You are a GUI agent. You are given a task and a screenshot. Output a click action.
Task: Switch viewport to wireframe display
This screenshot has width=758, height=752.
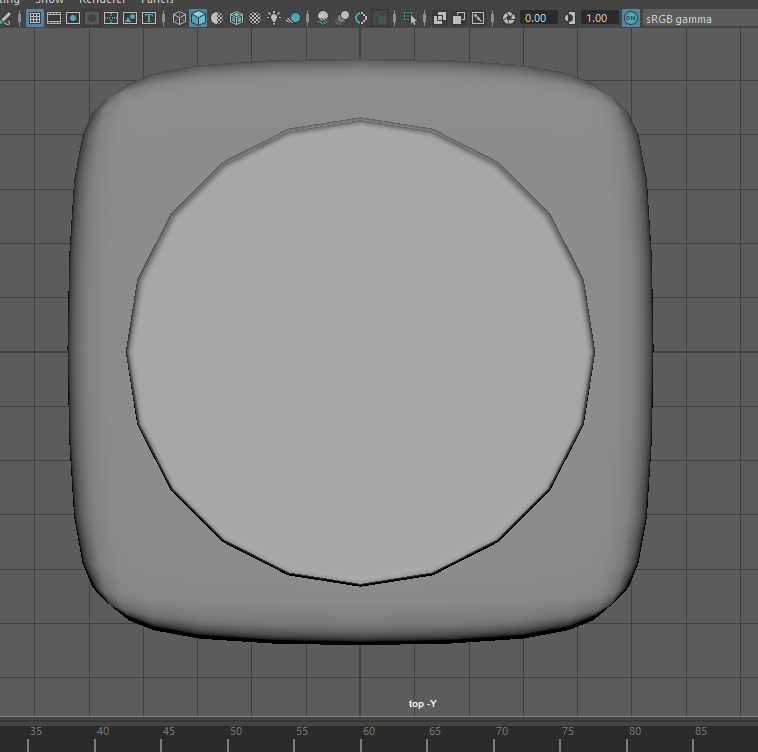[x=179, y=18]
